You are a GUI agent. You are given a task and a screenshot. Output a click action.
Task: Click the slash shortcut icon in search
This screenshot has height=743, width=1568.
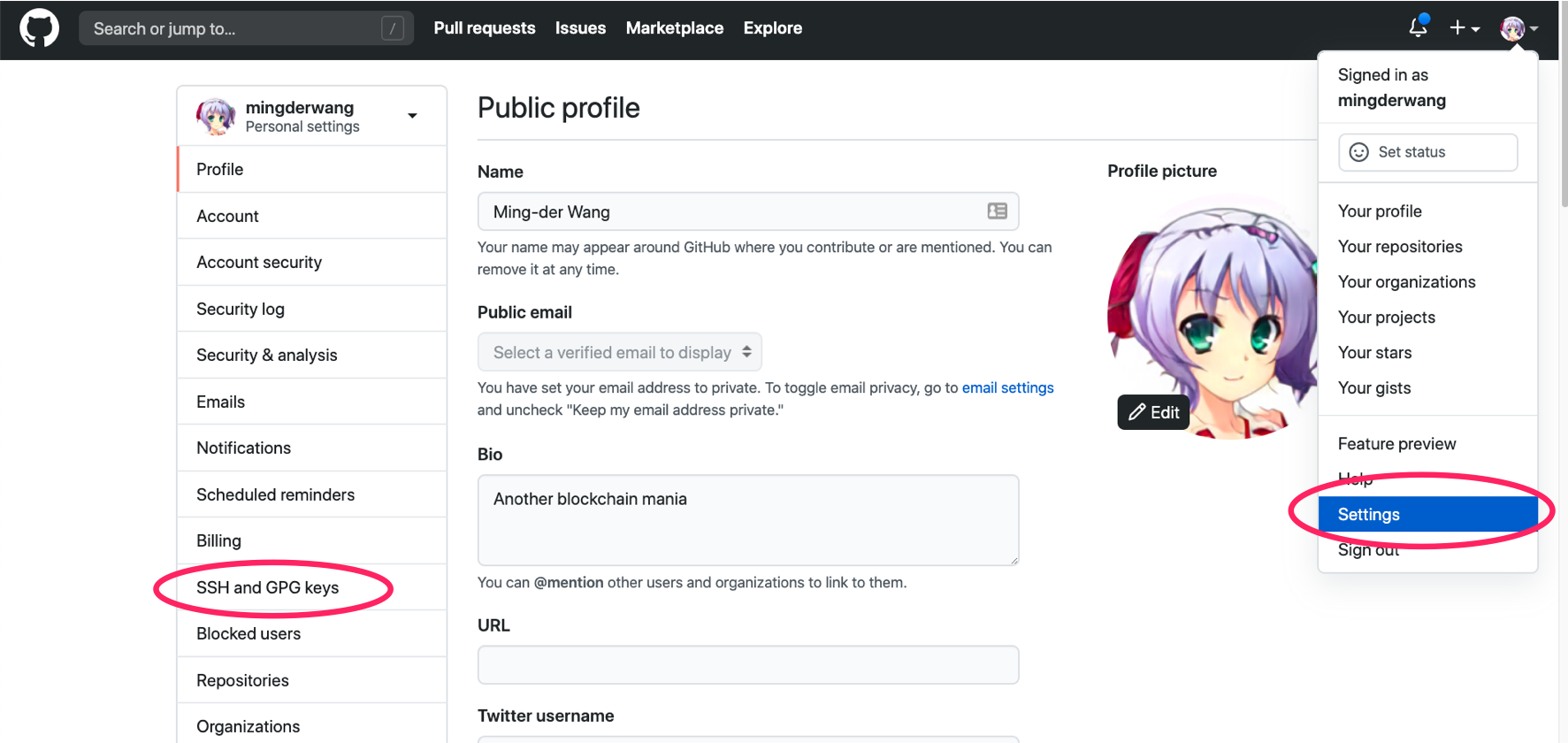393,28
